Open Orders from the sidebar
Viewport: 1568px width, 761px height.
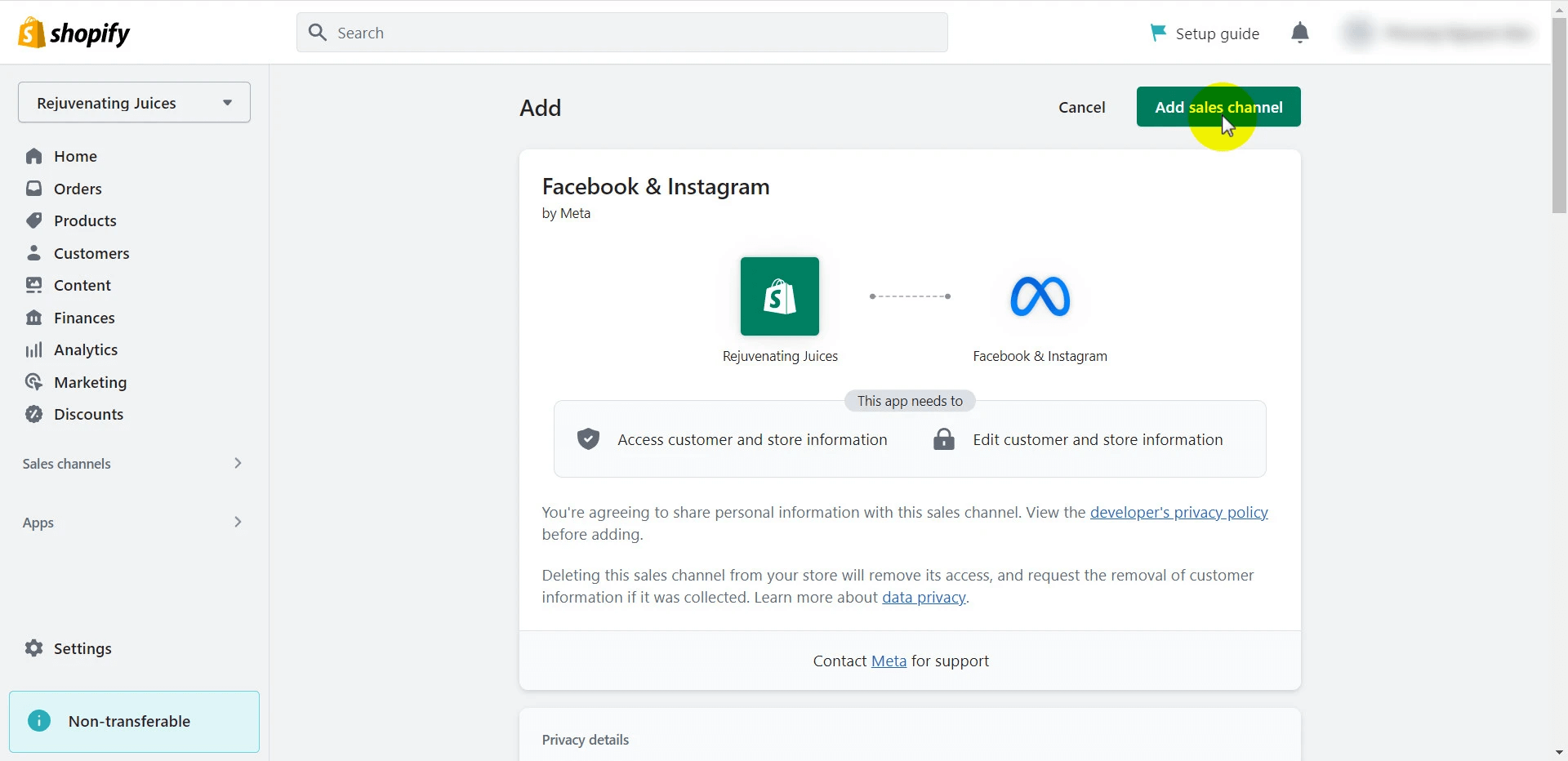point(77,189)
